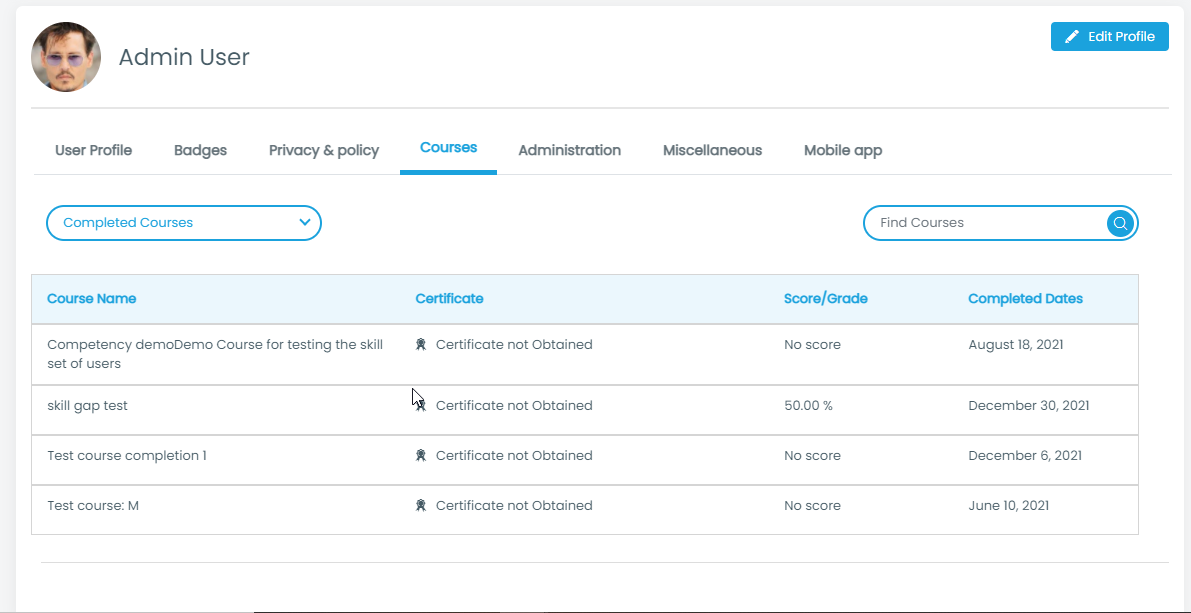Click the Edit Profile button

(x=1109, y=37)
